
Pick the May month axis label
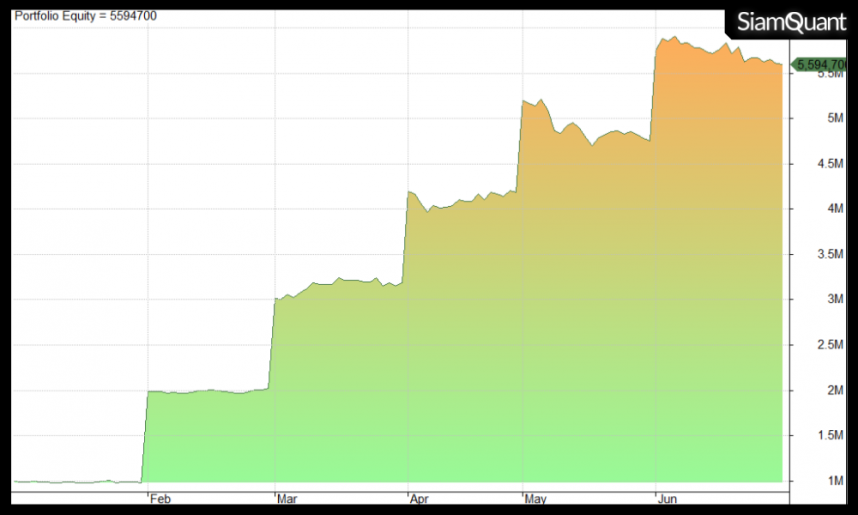[x=537, y=497]
